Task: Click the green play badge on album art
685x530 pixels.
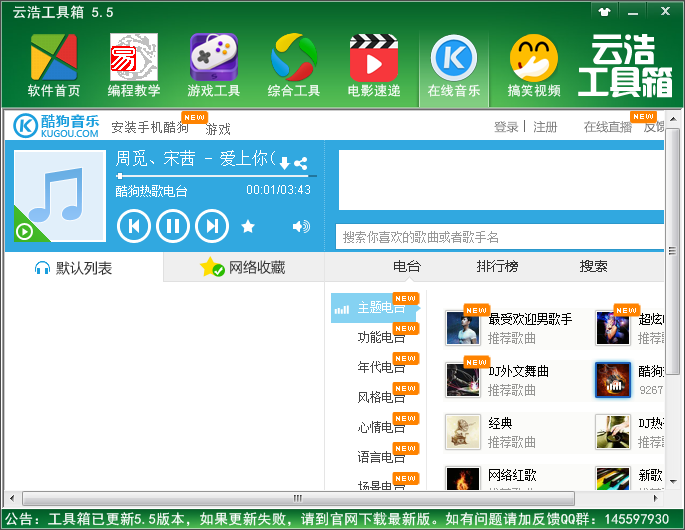Action: pos(24,232)
